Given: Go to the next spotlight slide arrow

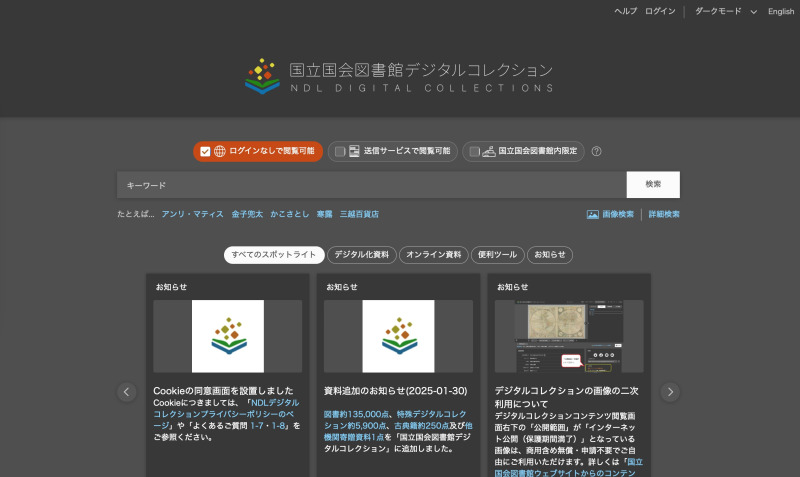Looking at the screenshot, I should [x=670, y=392].
